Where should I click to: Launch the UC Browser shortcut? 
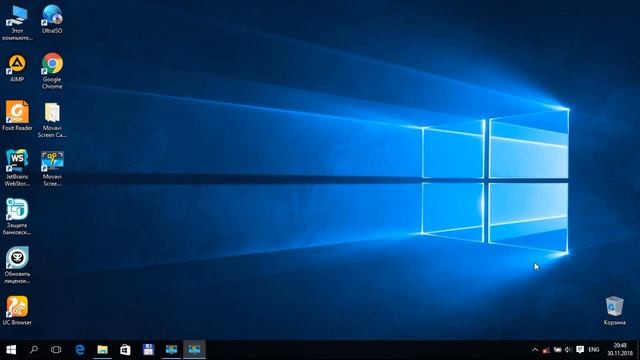[x=17, y=311]
